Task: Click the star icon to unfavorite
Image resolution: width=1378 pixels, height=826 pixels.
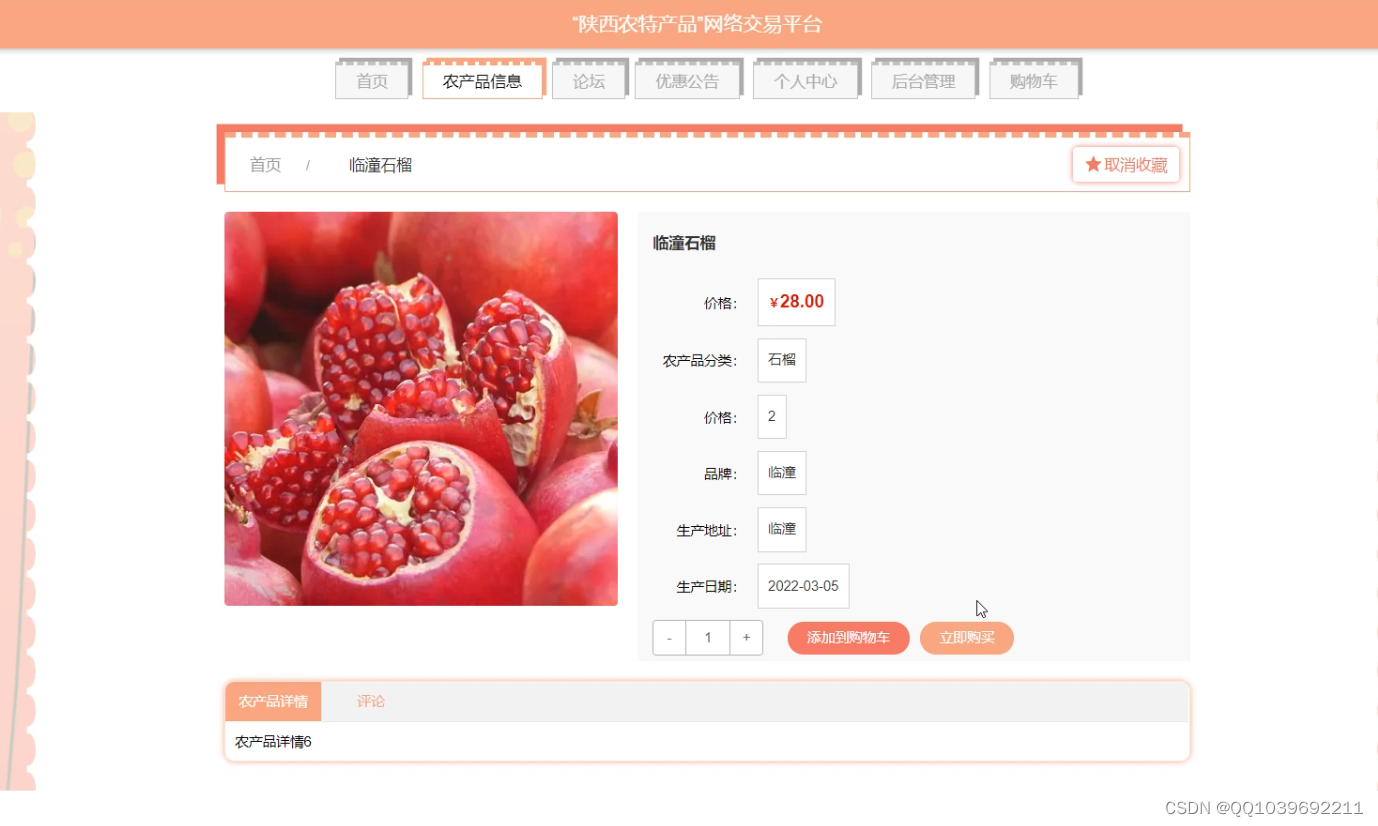Action: click(1093, 165)
